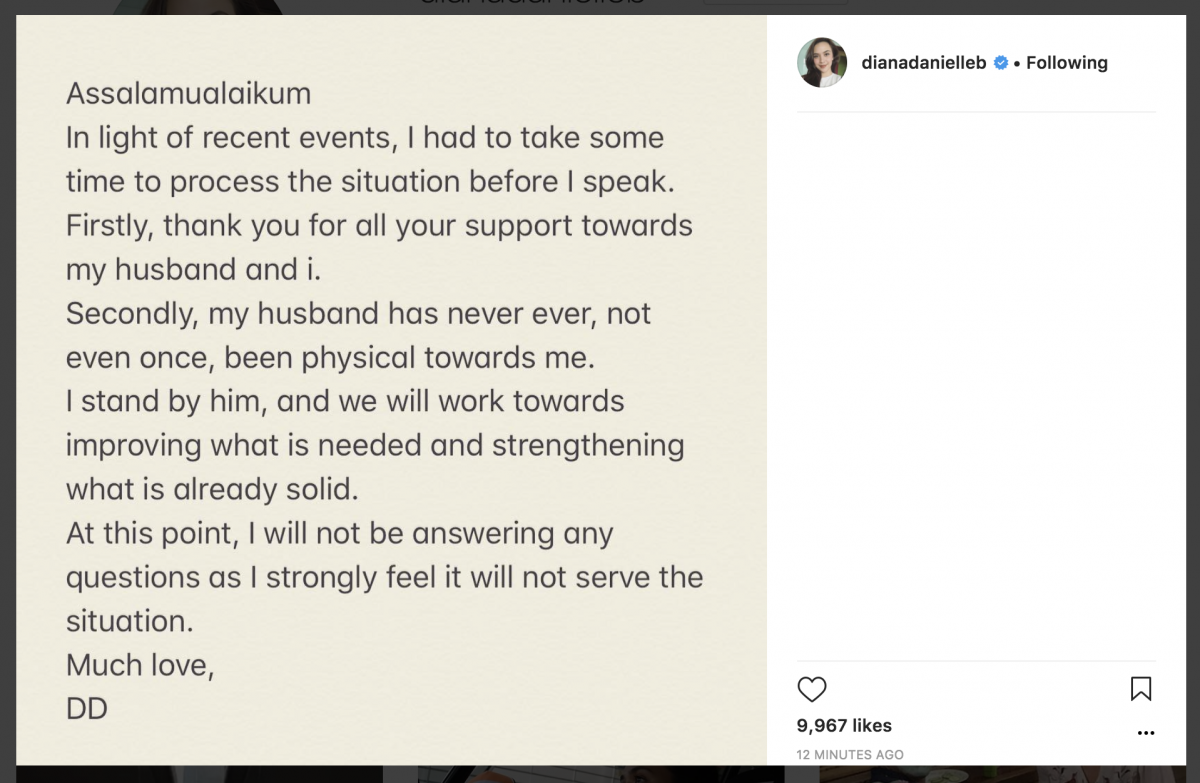Select the middle dimmed thumbnail below post
The height and width of the screenshot is (783, 1200).
coord(600,774)
